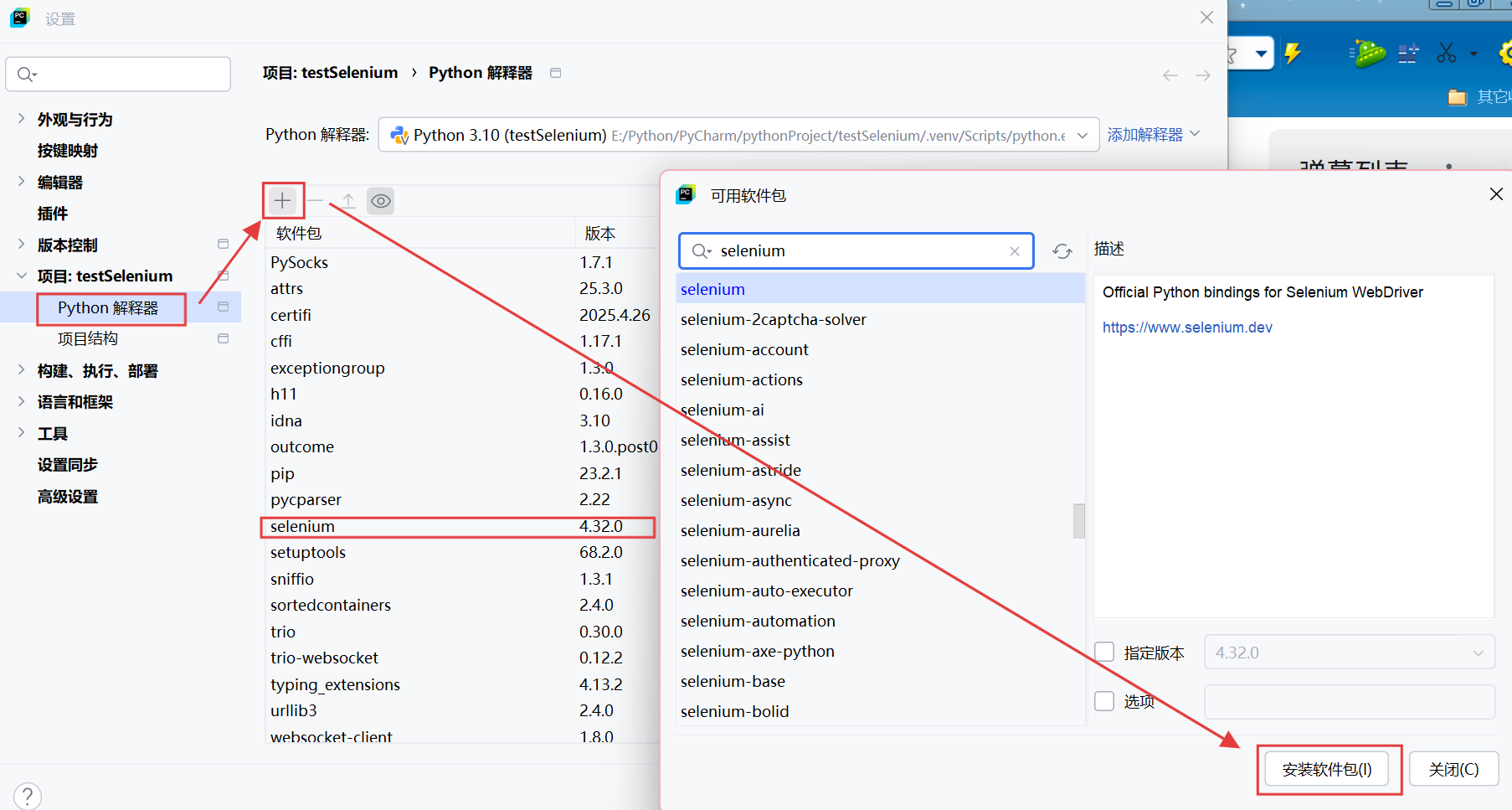
Task: Click the scissors icon in the browser toolbar
Action: [x=1447, y=54]
